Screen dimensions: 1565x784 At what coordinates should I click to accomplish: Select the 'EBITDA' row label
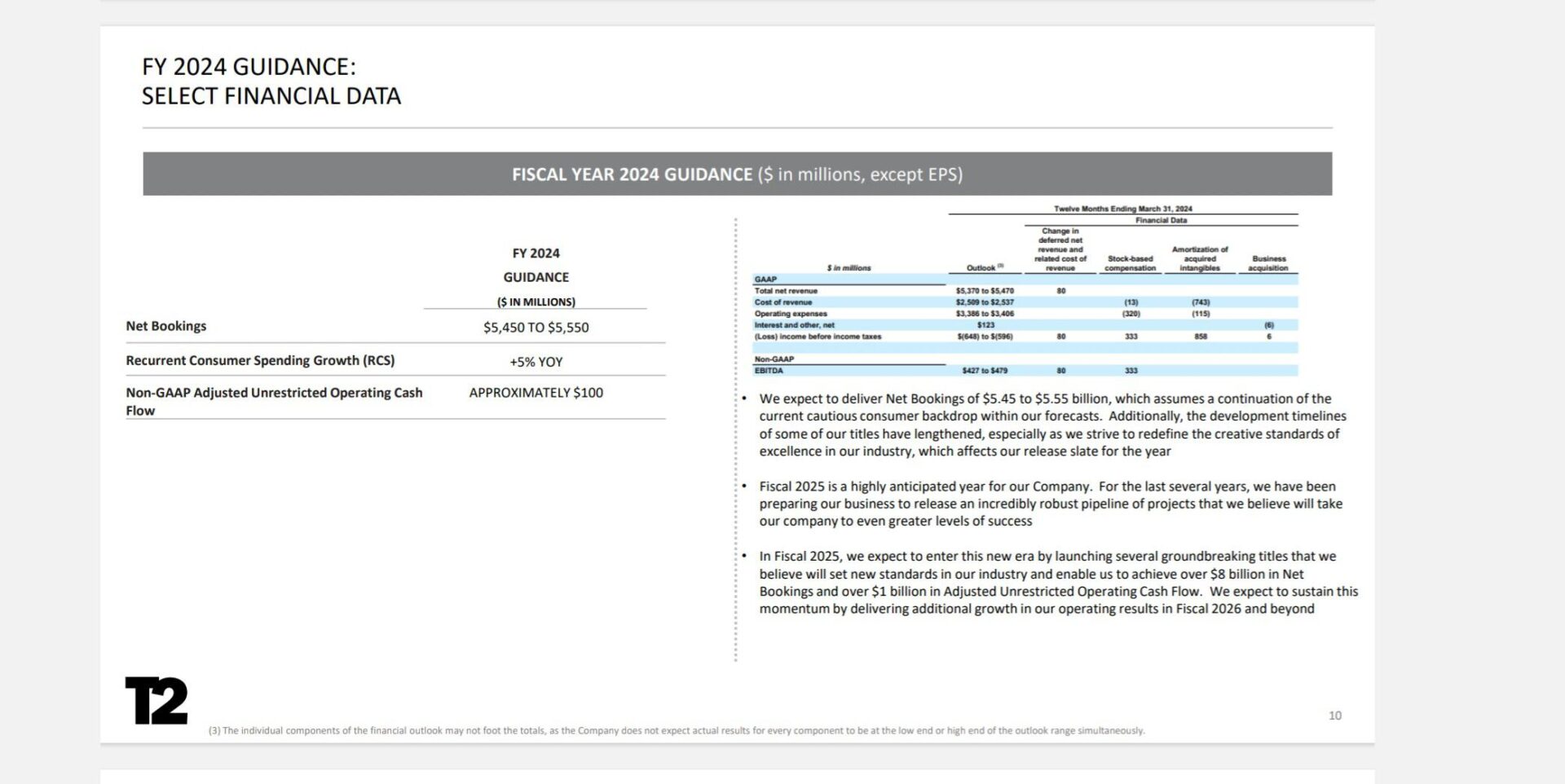click(768, 371)
